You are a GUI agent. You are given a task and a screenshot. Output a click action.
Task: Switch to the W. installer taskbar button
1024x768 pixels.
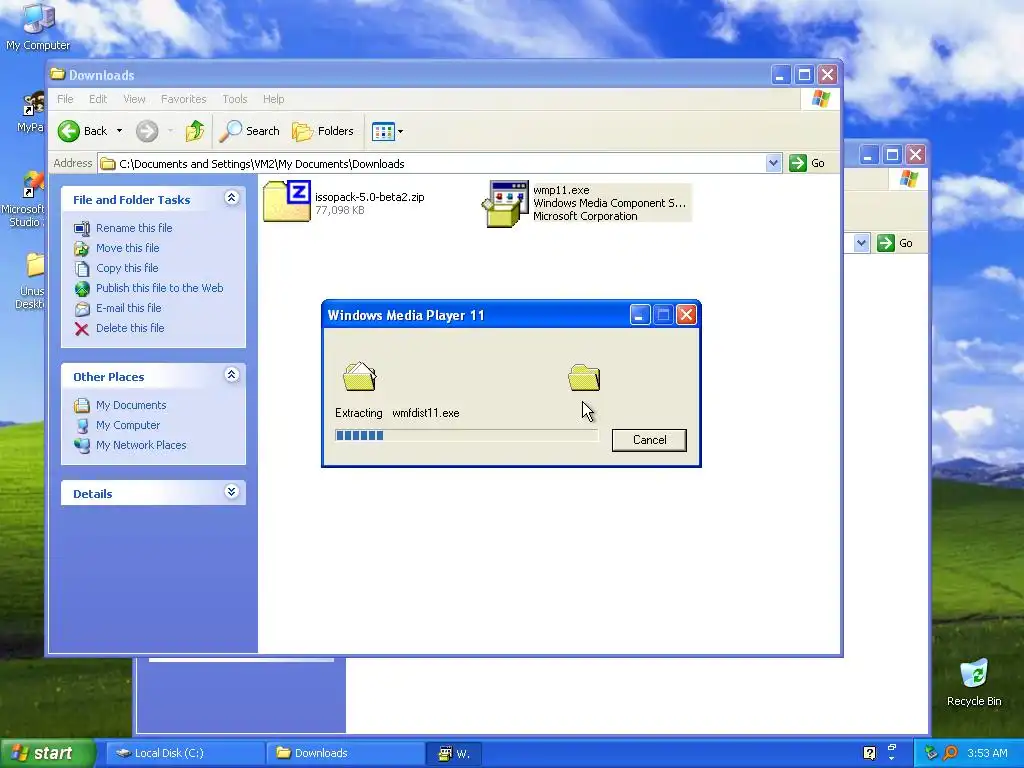tap(453, 754)
